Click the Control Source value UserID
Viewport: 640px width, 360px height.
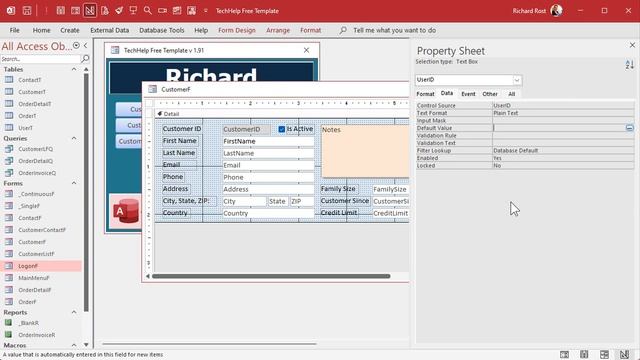pyautogui.click(x=502, y=105)
